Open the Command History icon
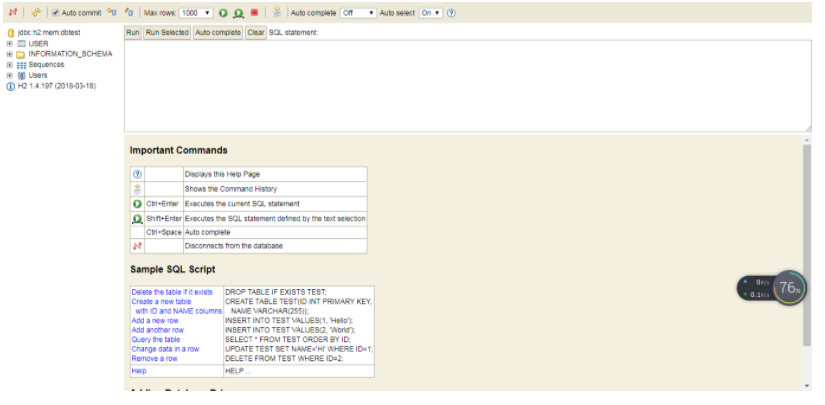The image size is (825, 405). click(277, 13)
